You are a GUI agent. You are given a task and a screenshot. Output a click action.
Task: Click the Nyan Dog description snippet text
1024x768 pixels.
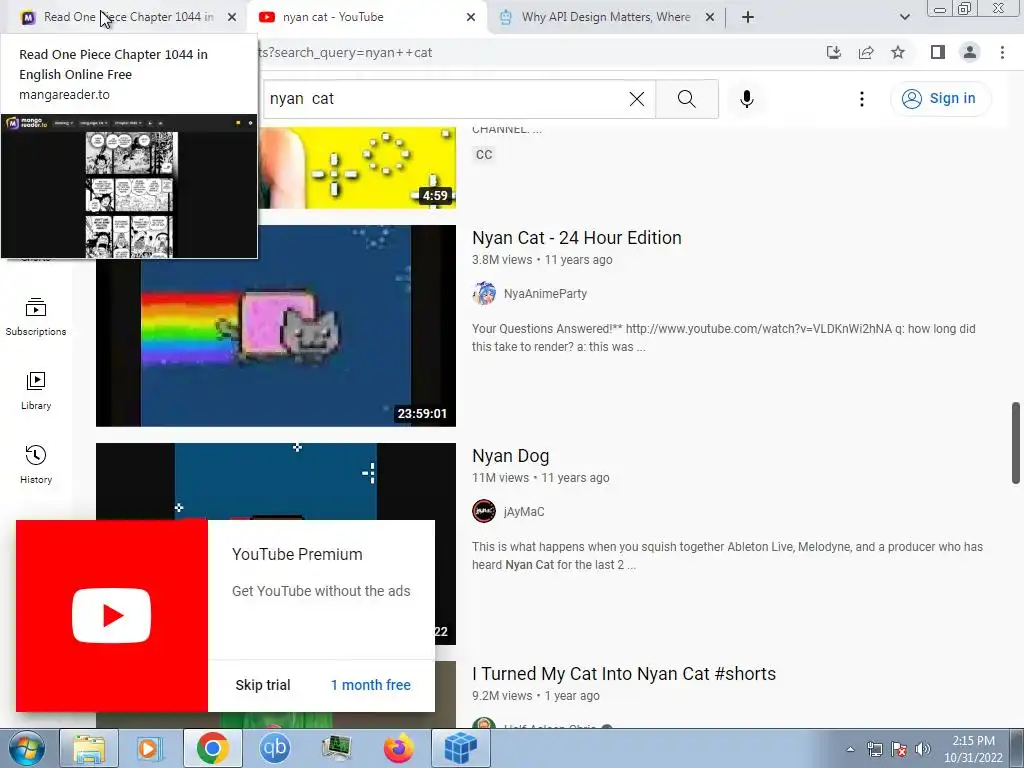[728, 556]
